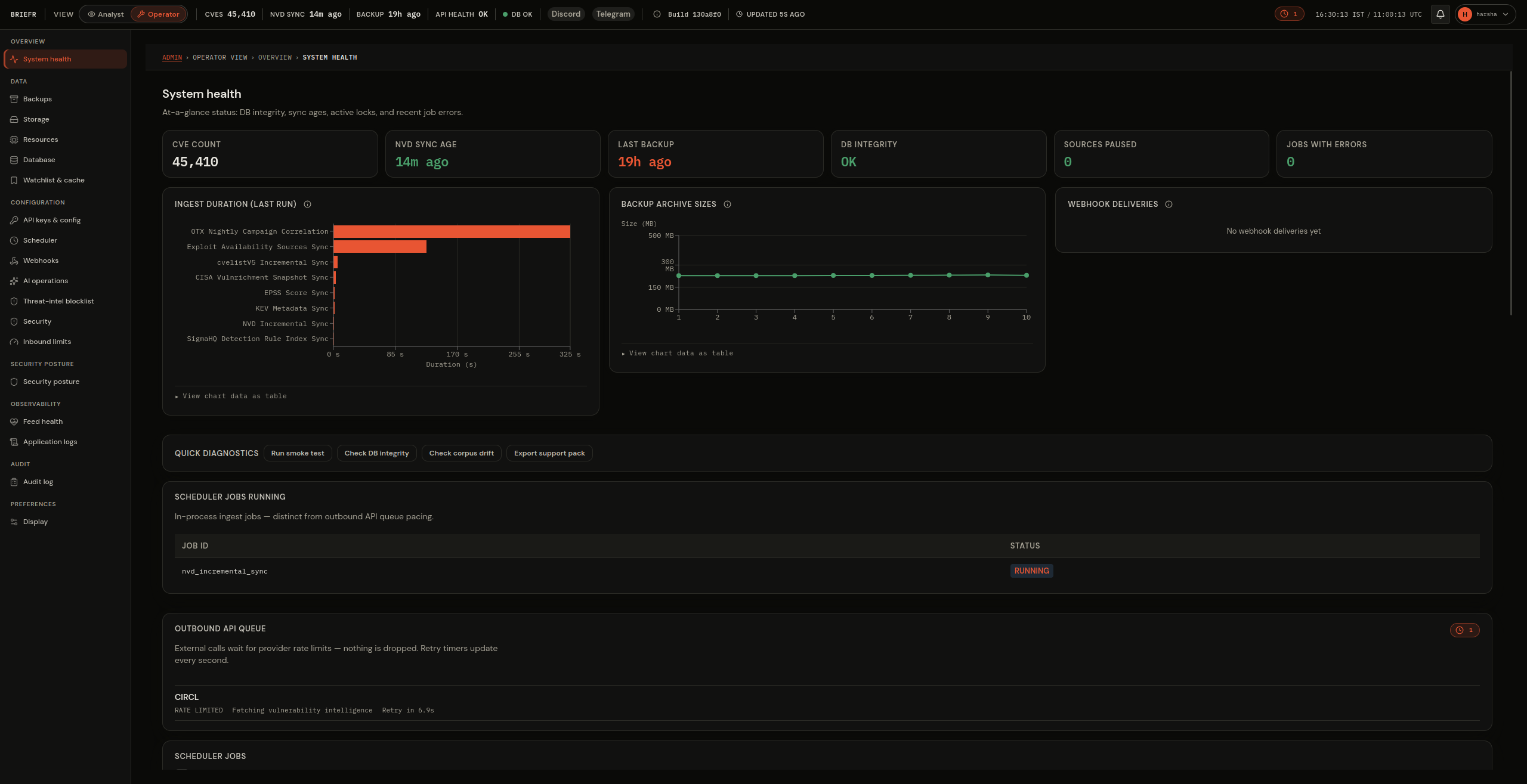Click OPERATOR VIEW breadcrumb
This screenshot has width=1527, height=784.
[220, 58]
